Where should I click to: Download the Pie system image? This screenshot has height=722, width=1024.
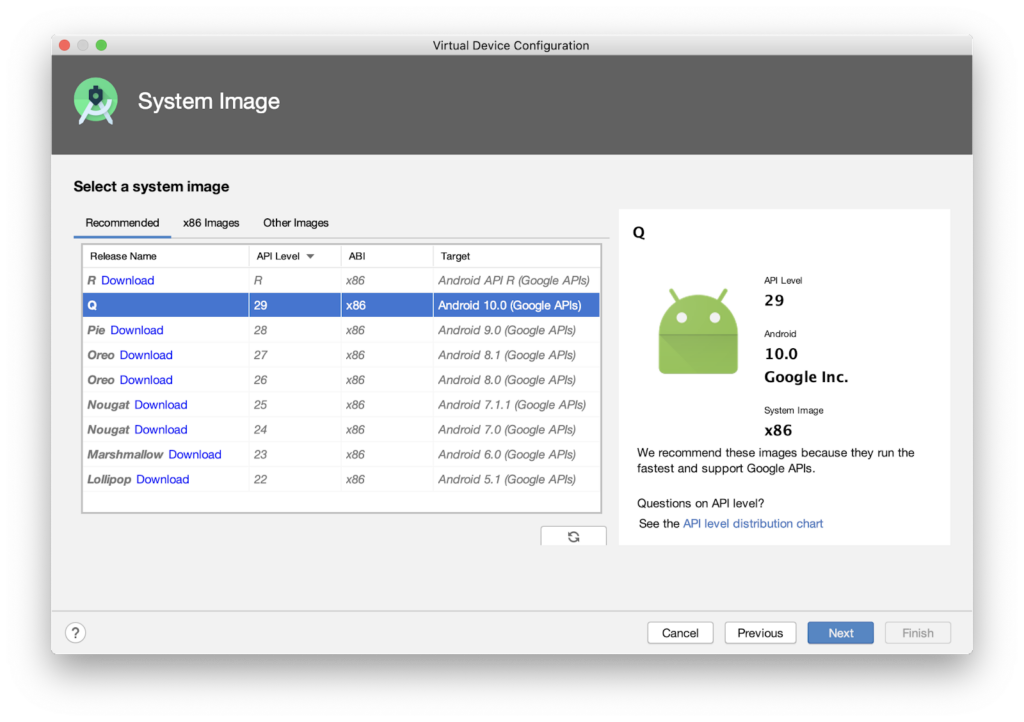[x=137, y=330]
